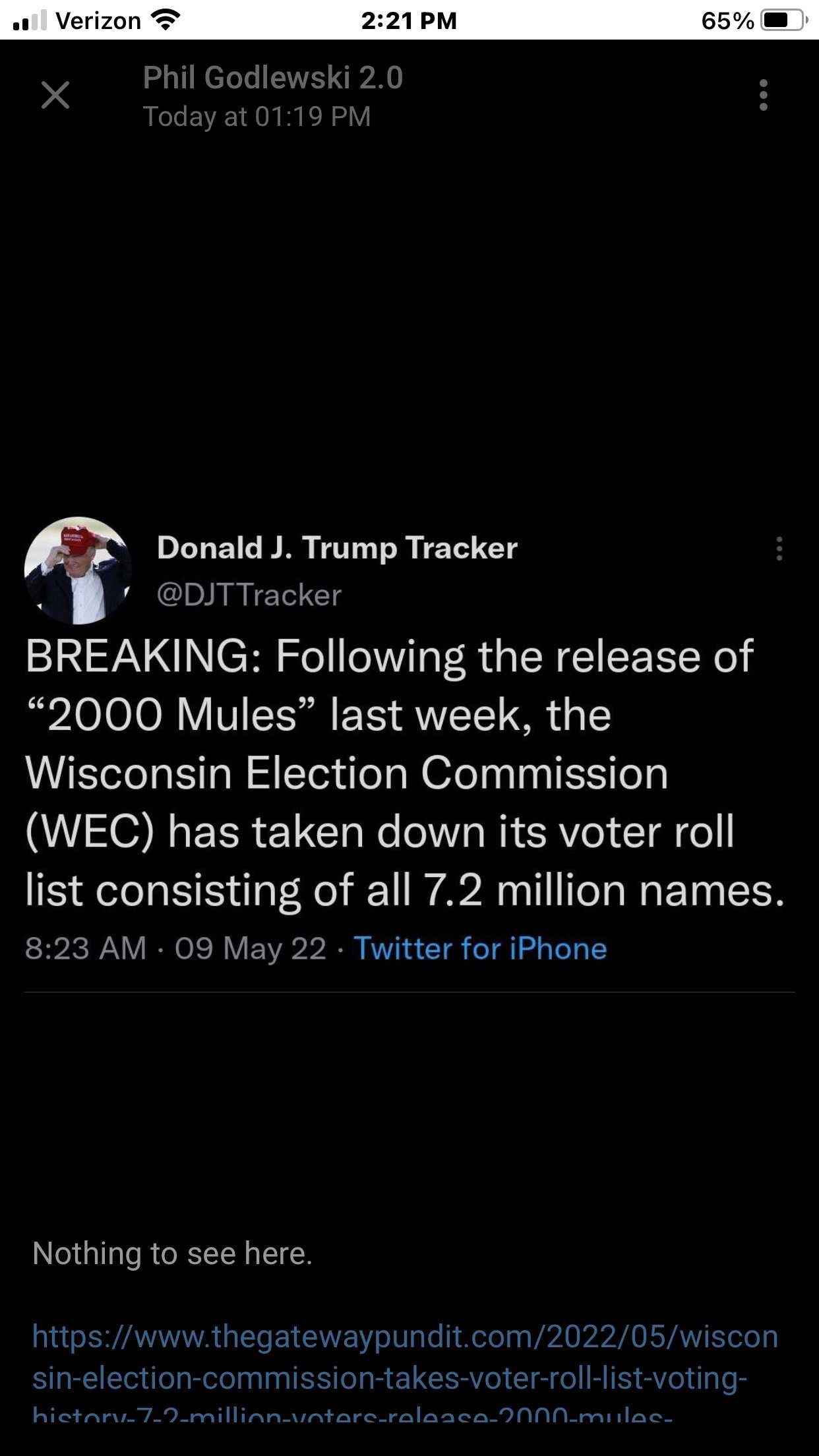Tap the Verizon carrier label
819x1456 pixels.
98,20
